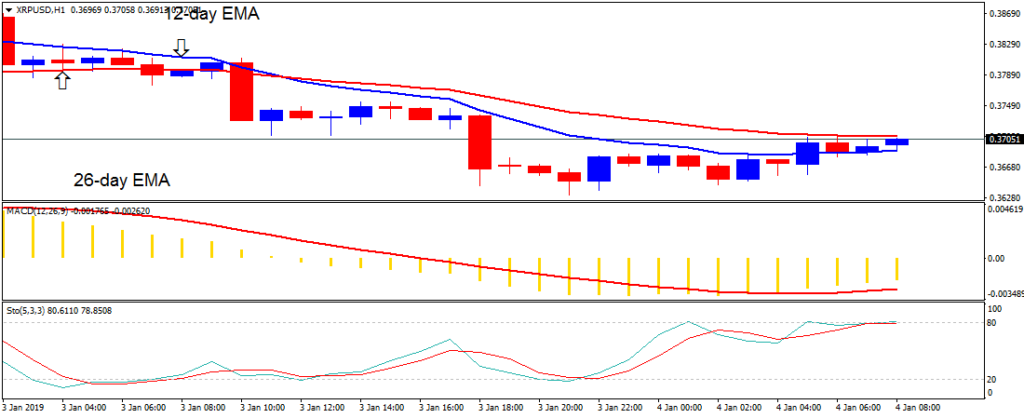The image size is (1024, 418).
Task: Open the chart menu triangle beside XRPUSD,H1
Action: pyautogui.click(x=8, y=10)
